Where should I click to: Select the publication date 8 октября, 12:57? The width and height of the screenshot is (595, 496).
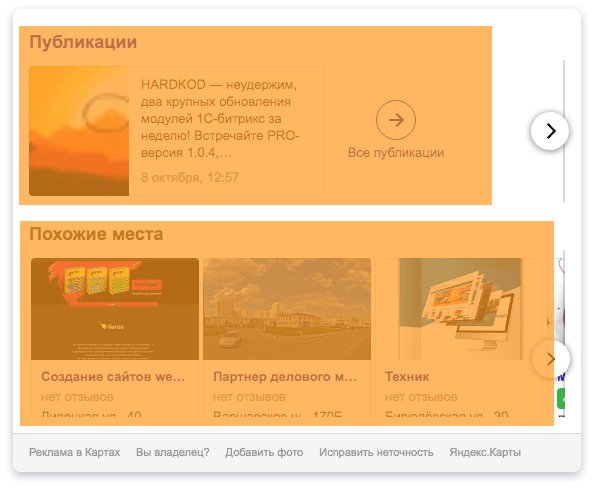pos(190,177)
